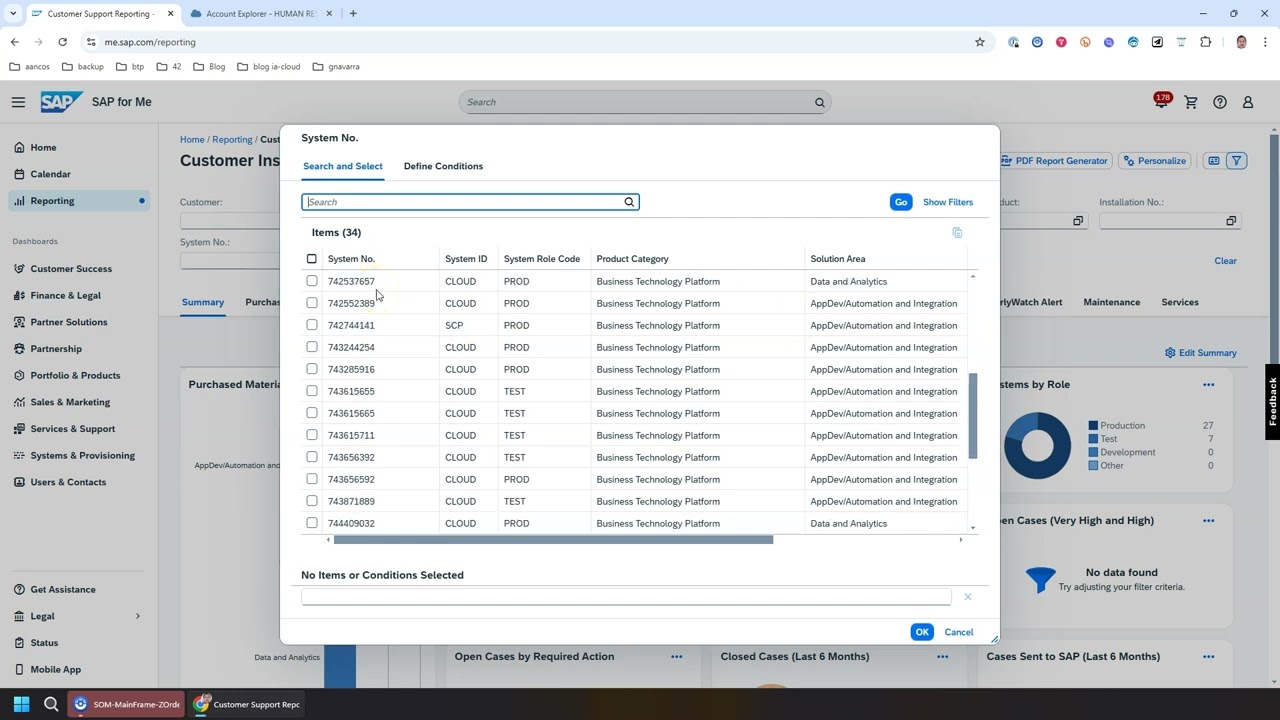Open the browser tab list dropdown

coord(13,14)
